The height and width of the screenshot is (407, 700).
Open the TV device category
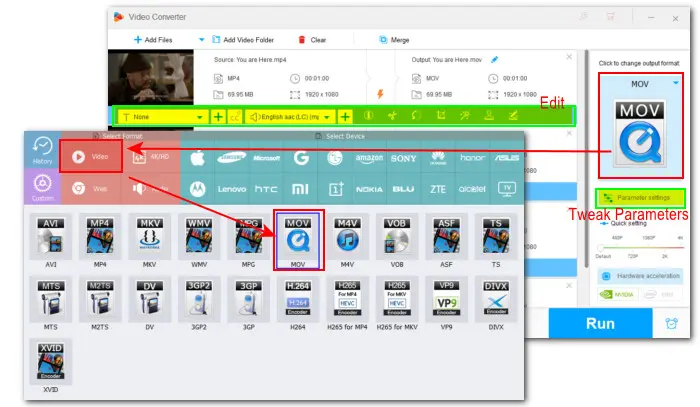coord(507,189)
